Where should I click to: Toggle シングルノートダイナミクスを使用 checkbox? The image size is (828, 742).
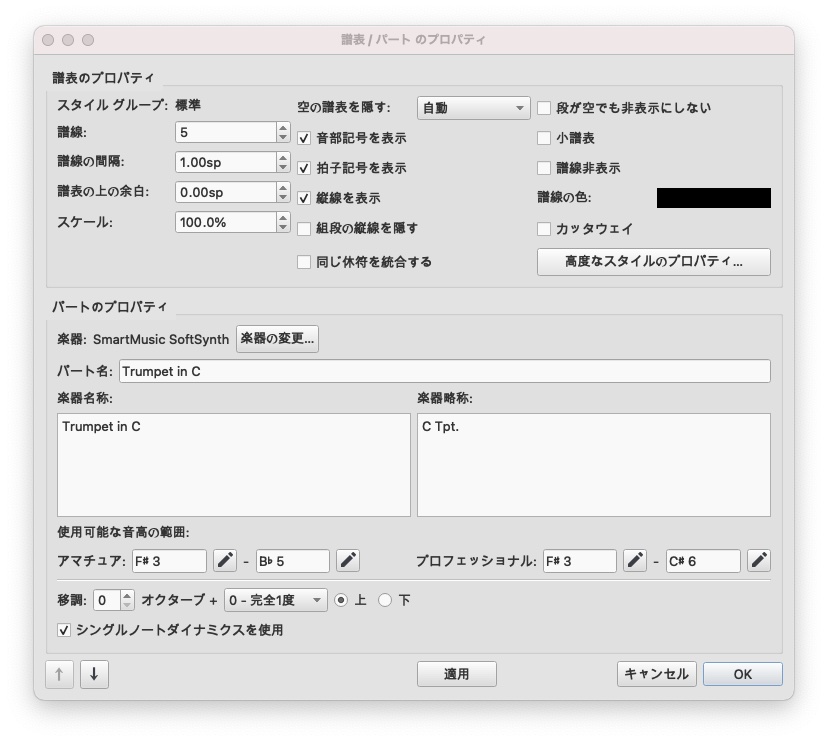pyautogui.click(x=65, y=630)
